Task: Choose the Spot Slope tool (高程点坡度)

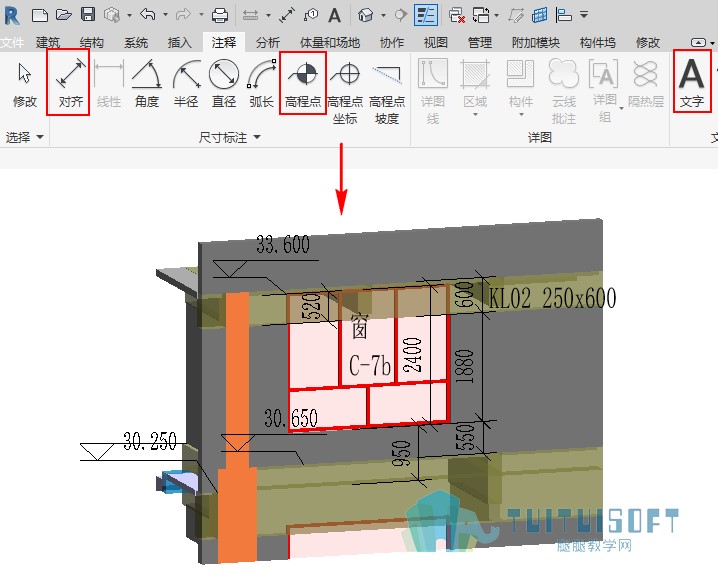Action: 387,91
